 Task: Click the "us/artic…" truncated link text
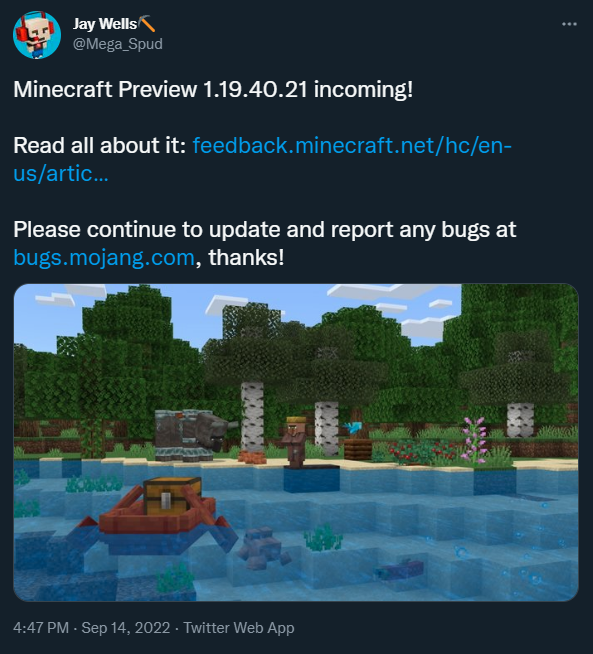[x=61, y=174]
